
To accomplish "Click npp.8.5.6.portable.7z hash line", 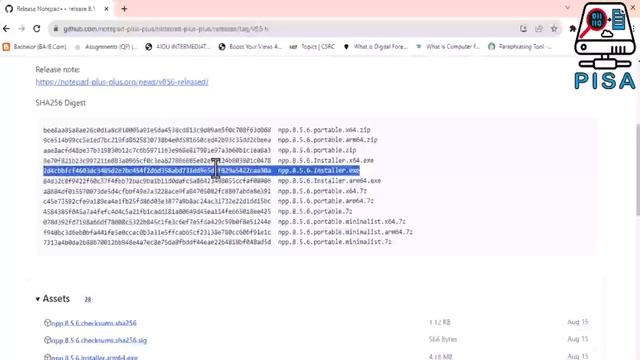I will tap(198, 211).
